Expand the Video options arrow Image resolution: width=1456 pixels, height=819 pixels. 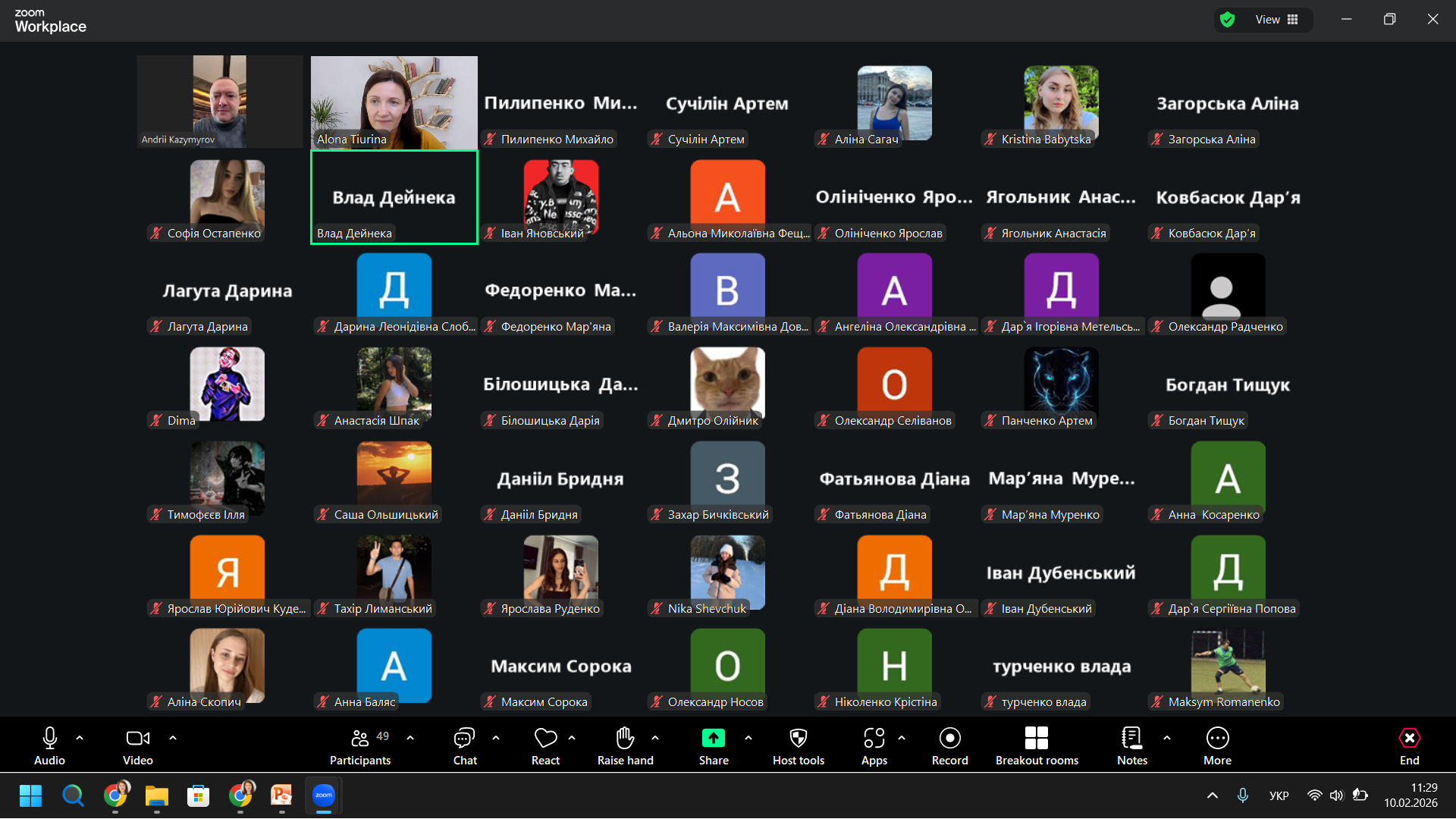173,737
